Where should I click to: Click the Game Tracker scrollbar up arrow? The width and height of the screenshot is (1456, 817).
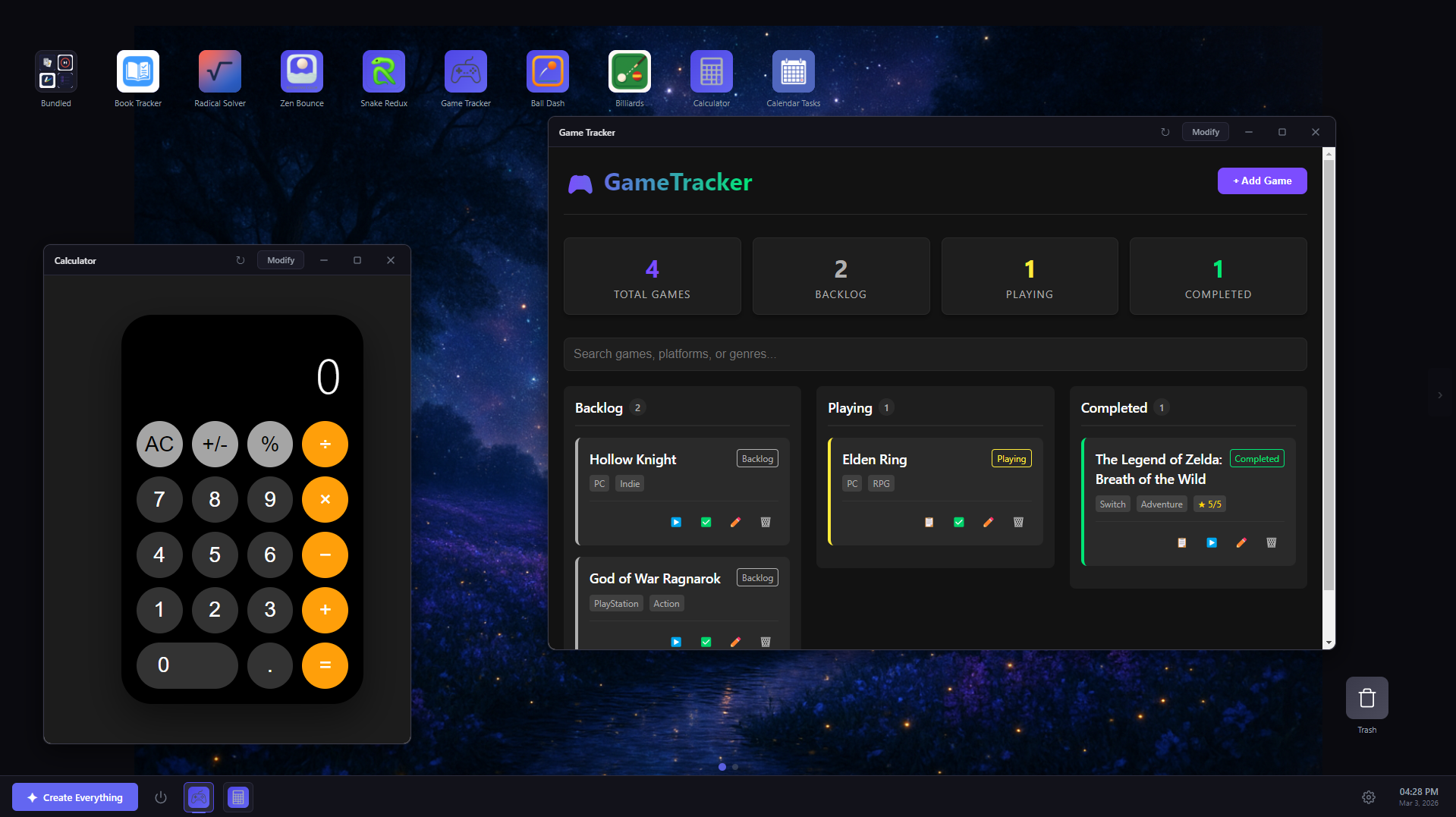coord(1329,153)
